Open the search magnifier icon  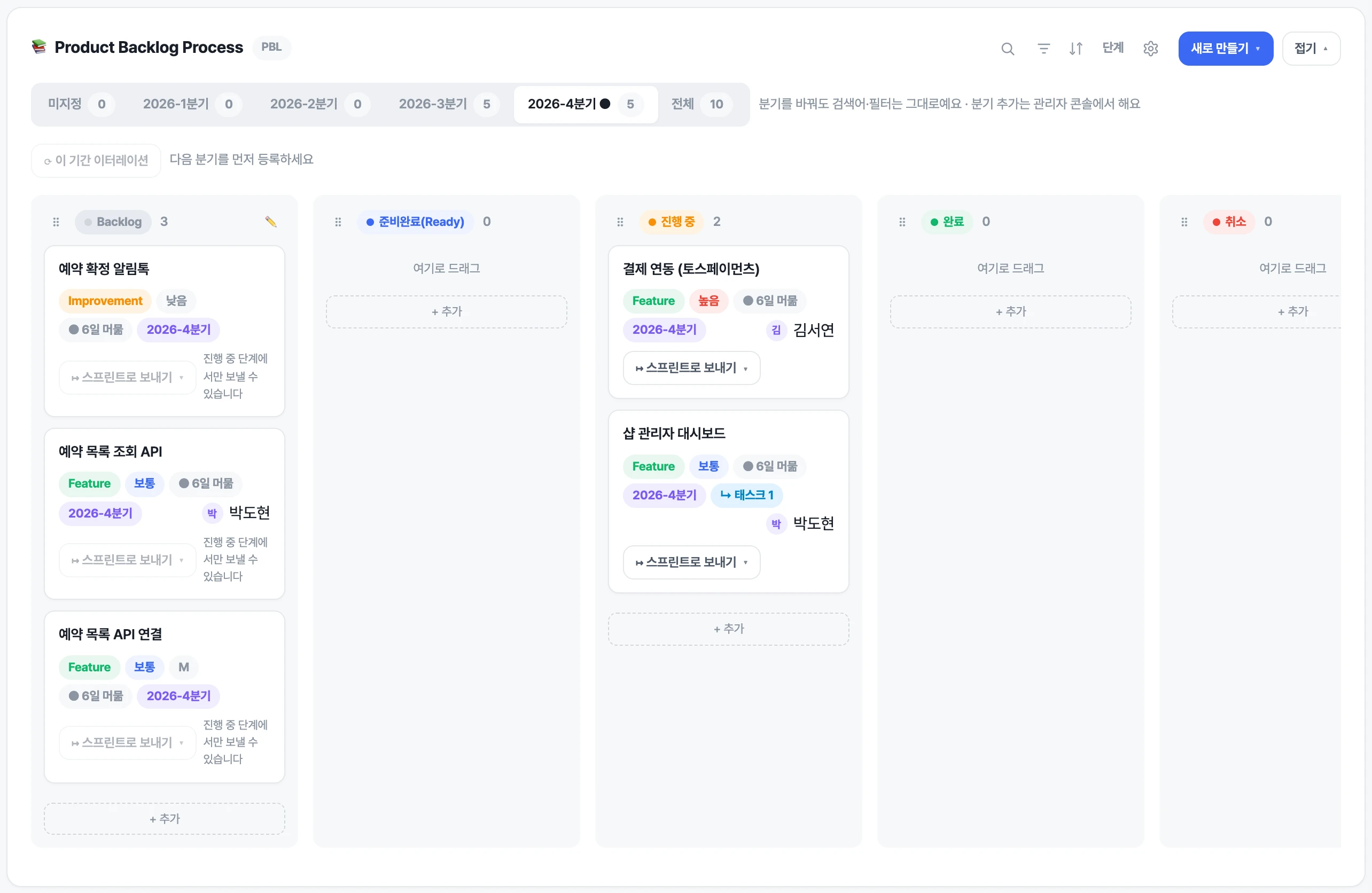pyautogui.click(x=1007, y=49)
